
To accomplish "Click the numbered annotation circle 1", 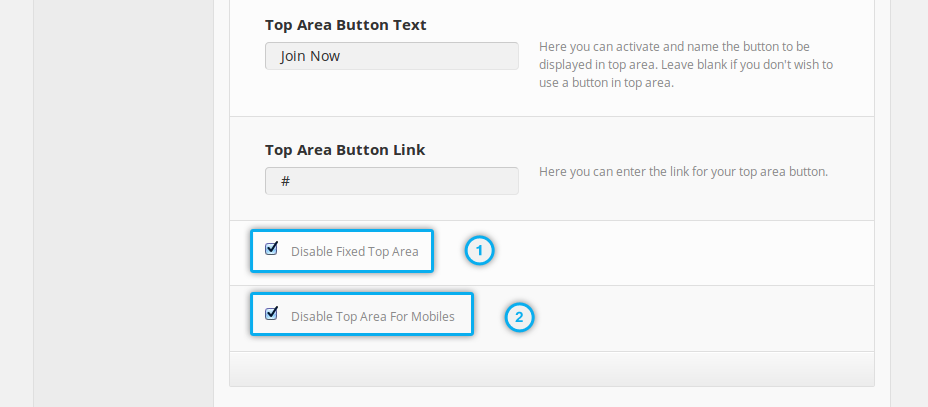I will click(480, 251).
